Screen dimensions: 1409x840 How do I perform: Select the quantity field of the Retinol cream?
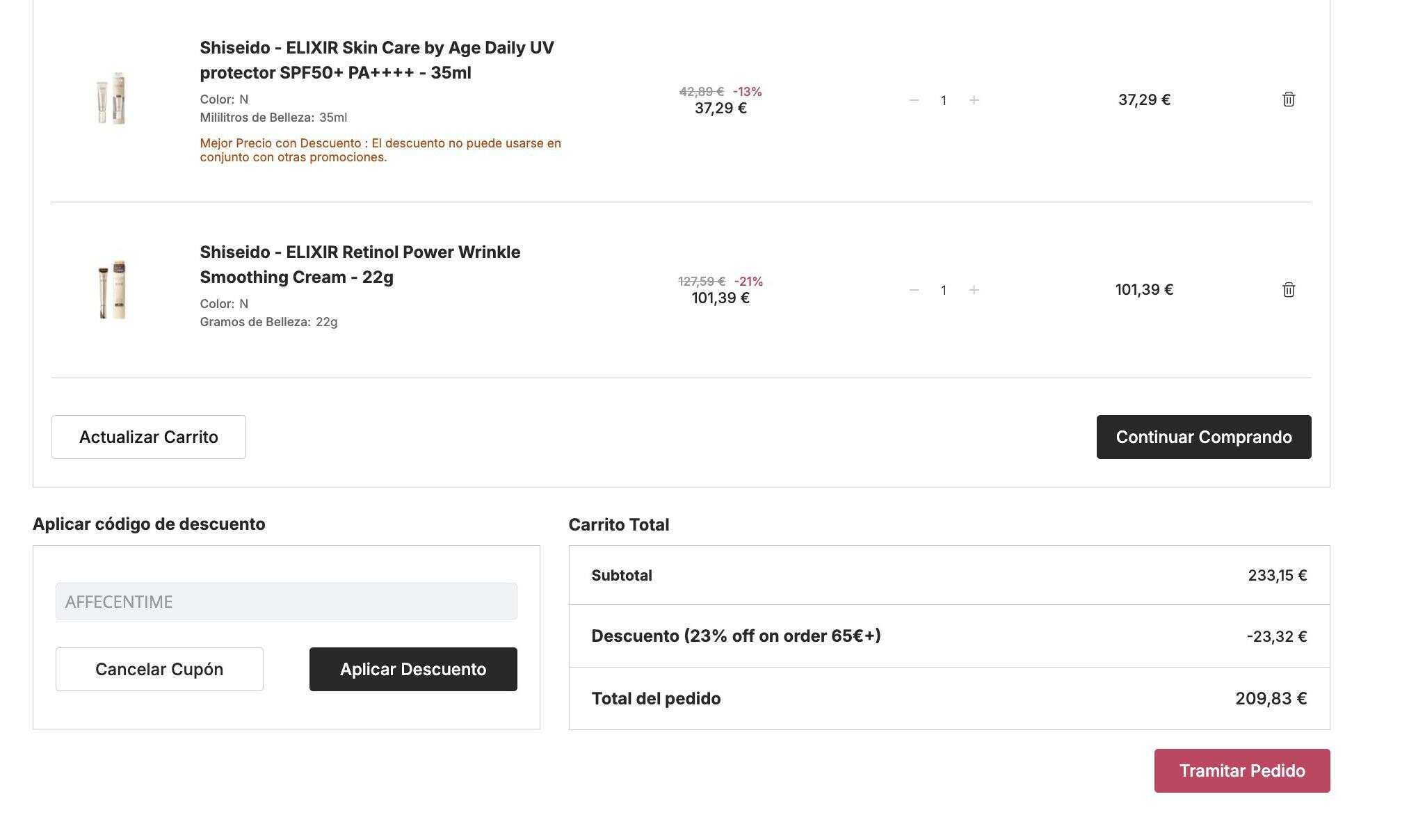[944, 290]
